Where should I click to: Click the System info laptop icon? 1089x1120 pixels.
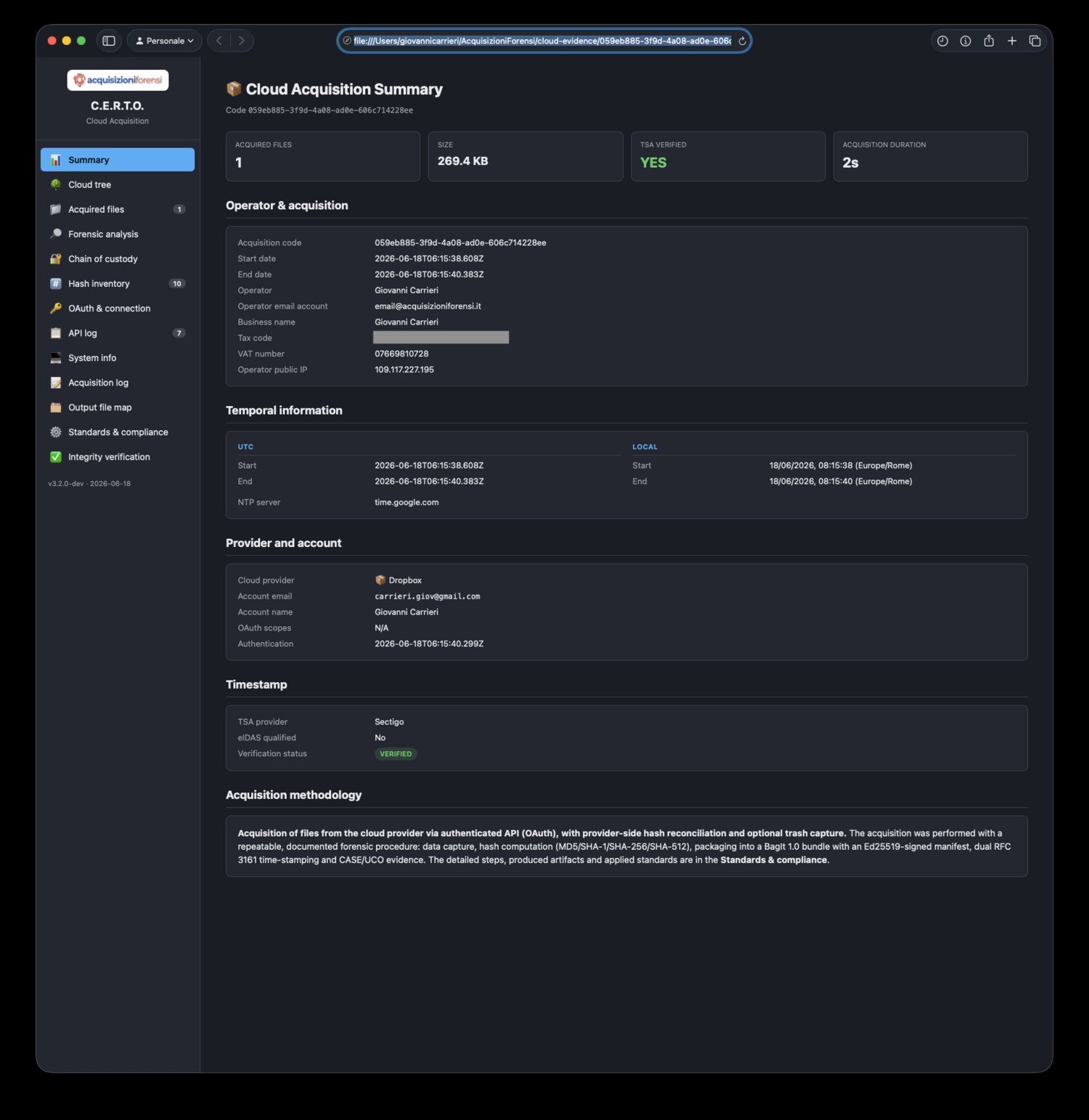tap(55, 357)
